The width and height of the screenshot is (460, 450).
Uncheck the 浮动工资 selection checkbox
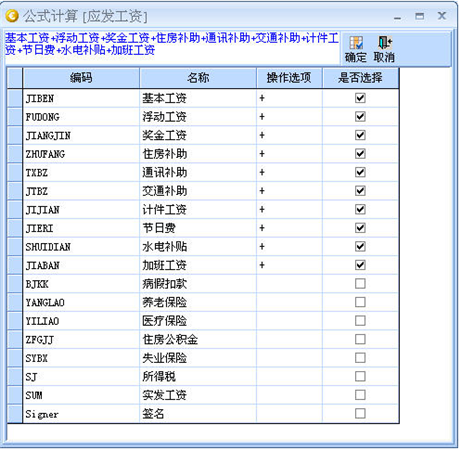tap(360, 117)
